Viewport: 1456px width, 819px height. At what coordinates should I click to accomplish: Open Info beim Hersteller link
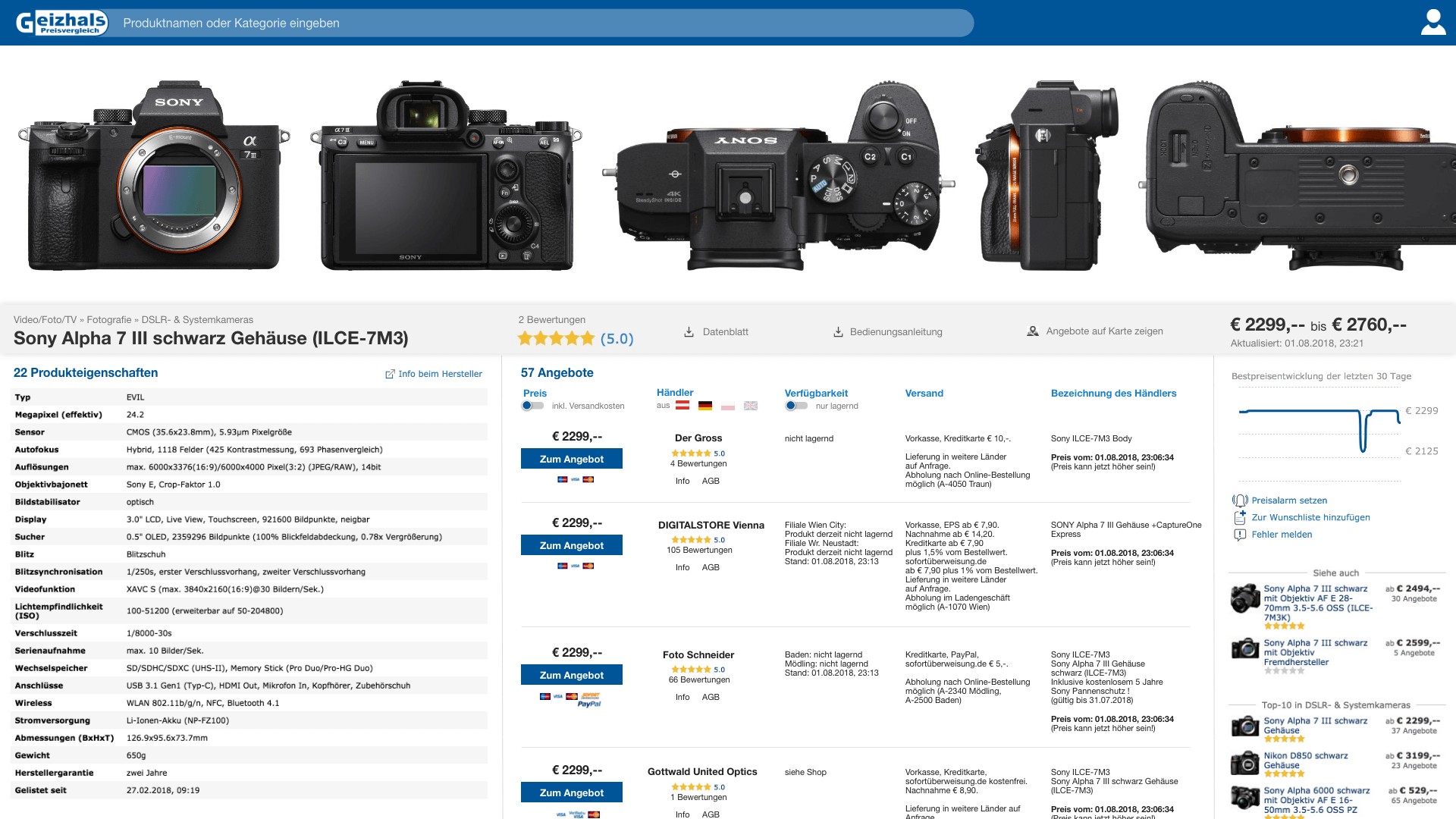click(434, 374)
